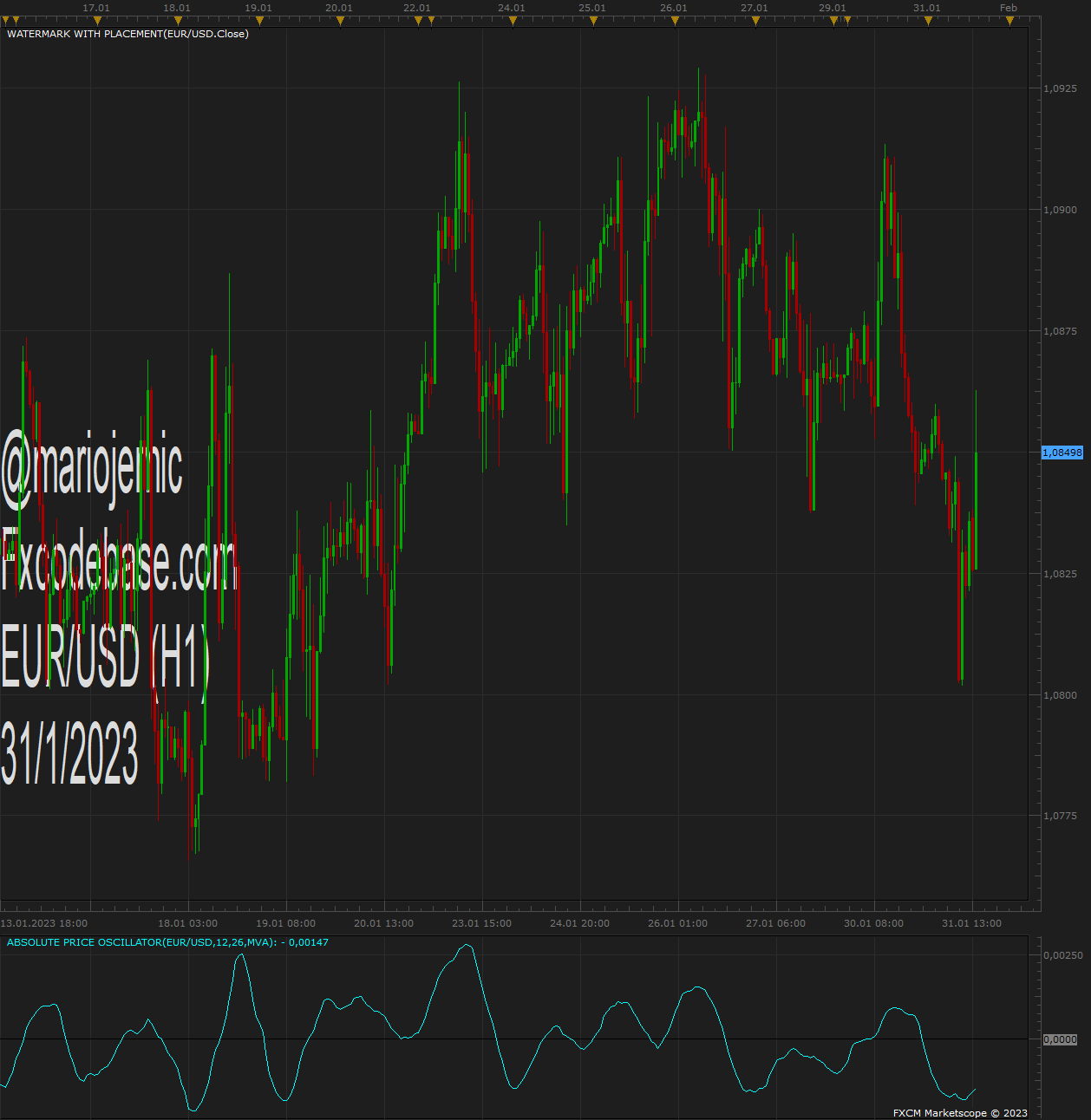The image size is (1091, 1120).
Task: Click the 1,0925 price axis label
Action: [x=1060, y=88]
